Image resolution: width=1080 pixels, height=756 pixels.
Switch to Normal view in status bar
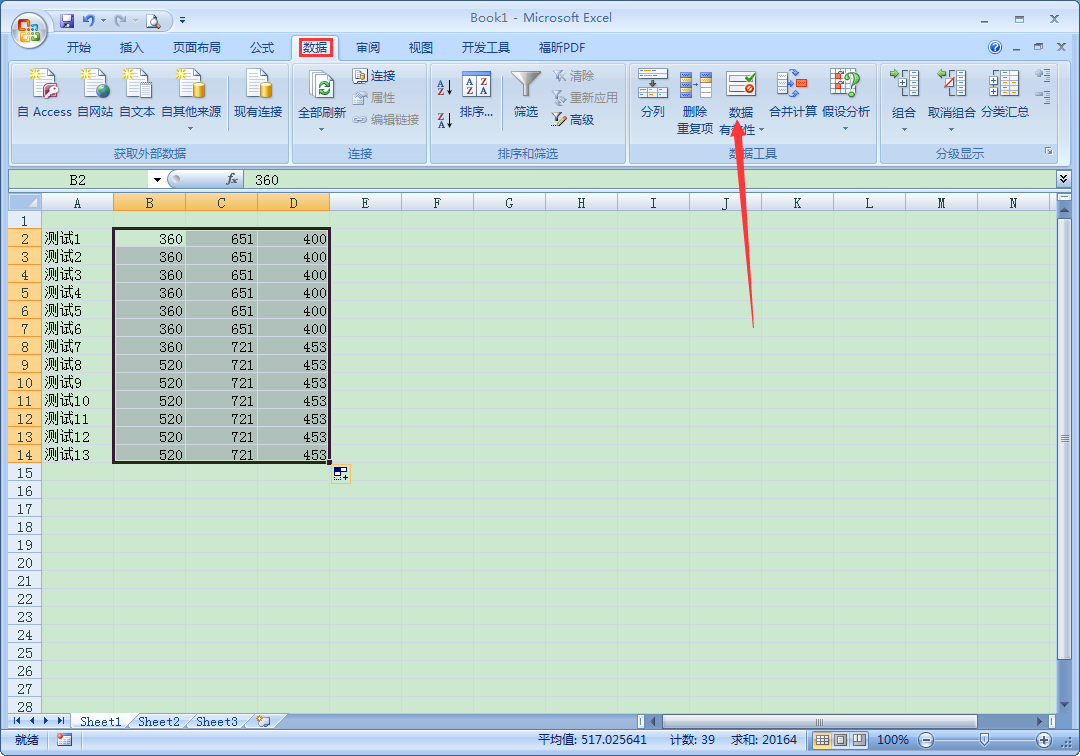click(822, 740)
